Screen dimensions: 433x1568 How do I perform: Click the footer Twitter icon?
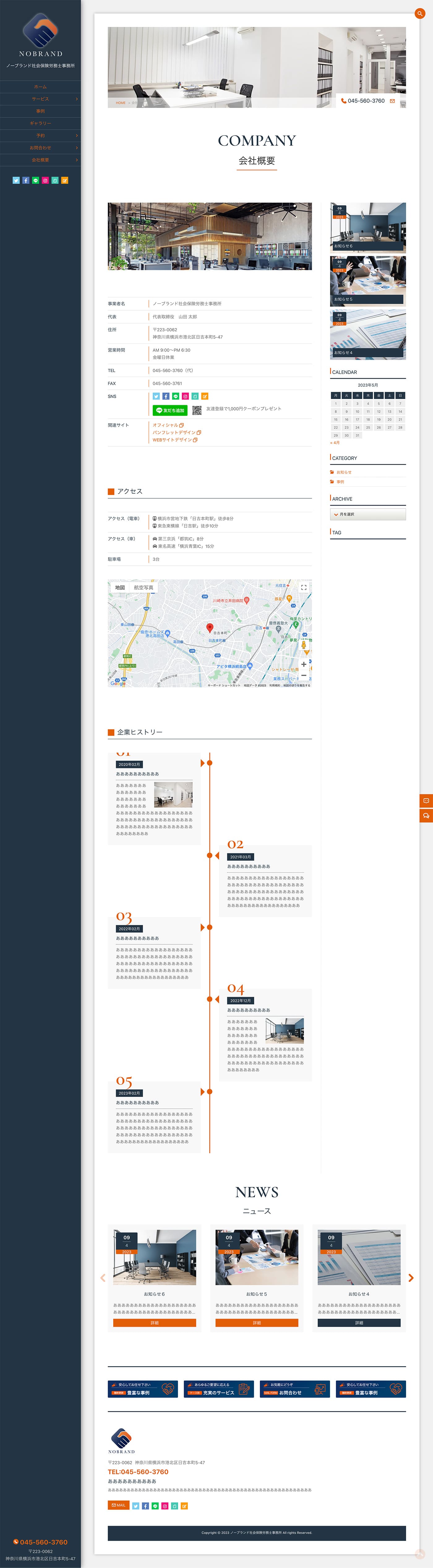coord(136,1506)
